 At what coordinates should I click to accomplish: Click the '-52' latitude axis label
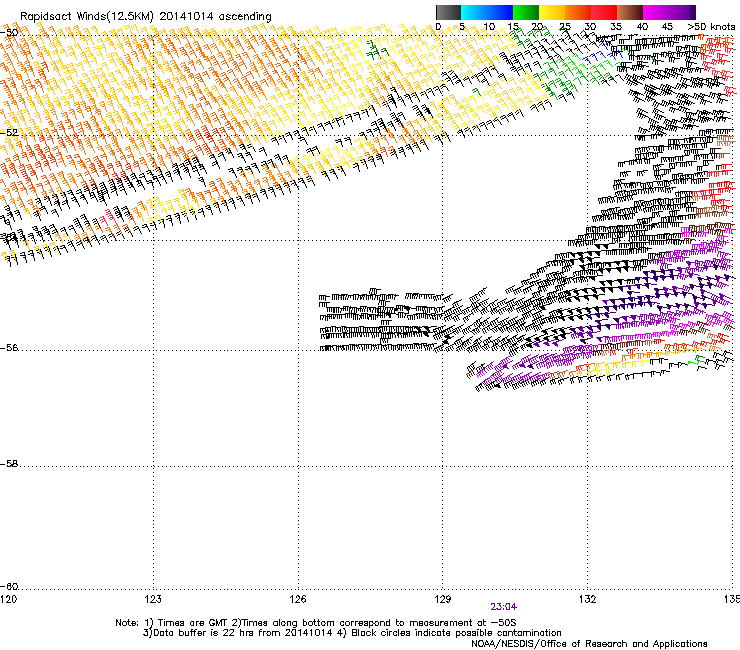point(9,133)
